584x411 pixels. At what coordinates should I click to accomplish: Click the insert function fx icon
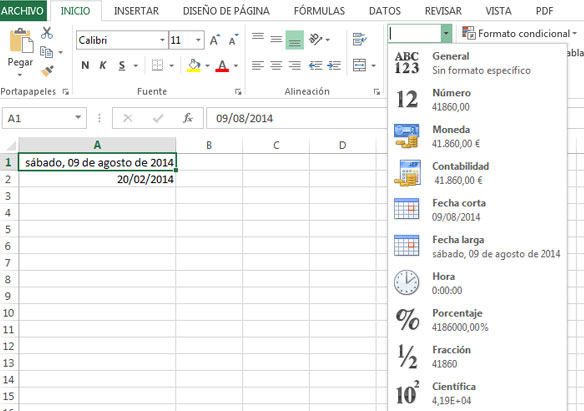coord(188,118)
